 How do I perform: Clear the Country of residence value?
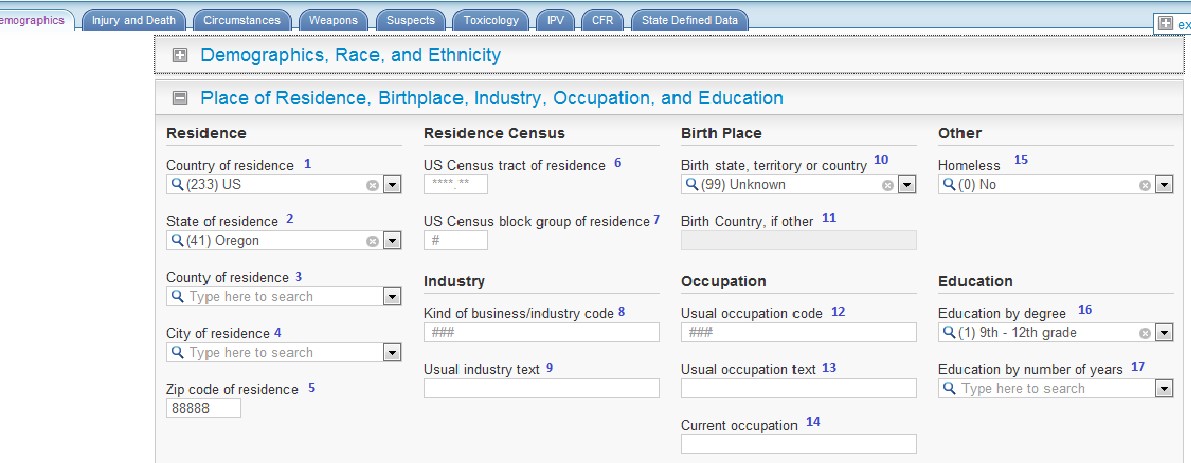click(372, 185)
